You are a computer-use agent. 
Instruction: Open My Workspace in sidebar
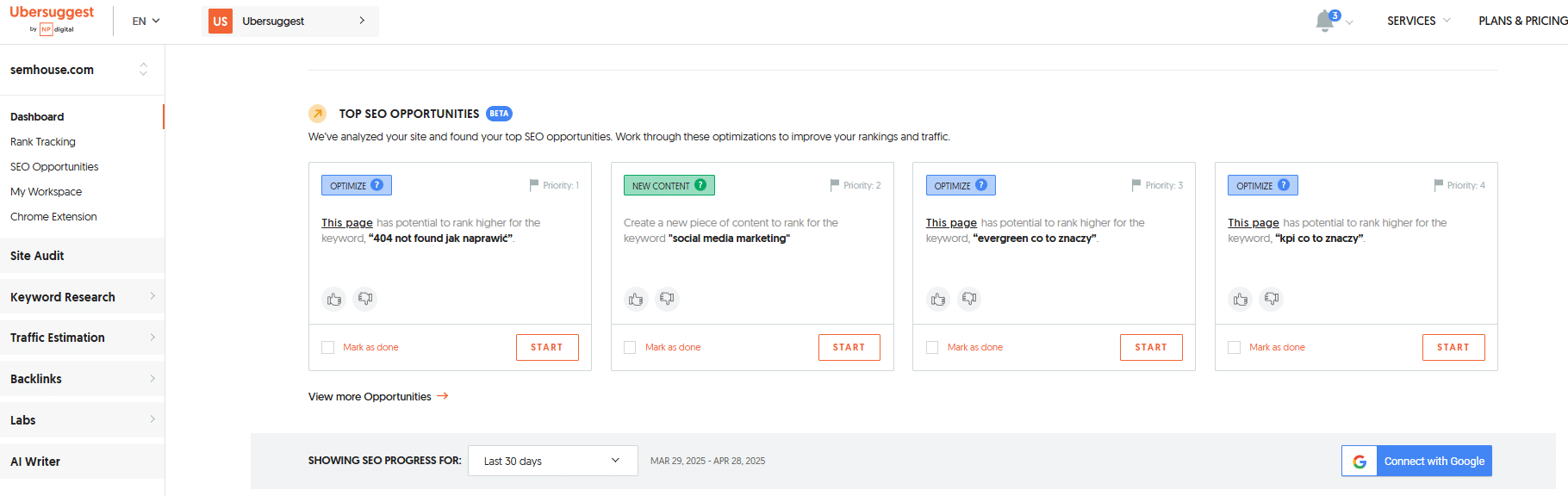click(46, 192)
